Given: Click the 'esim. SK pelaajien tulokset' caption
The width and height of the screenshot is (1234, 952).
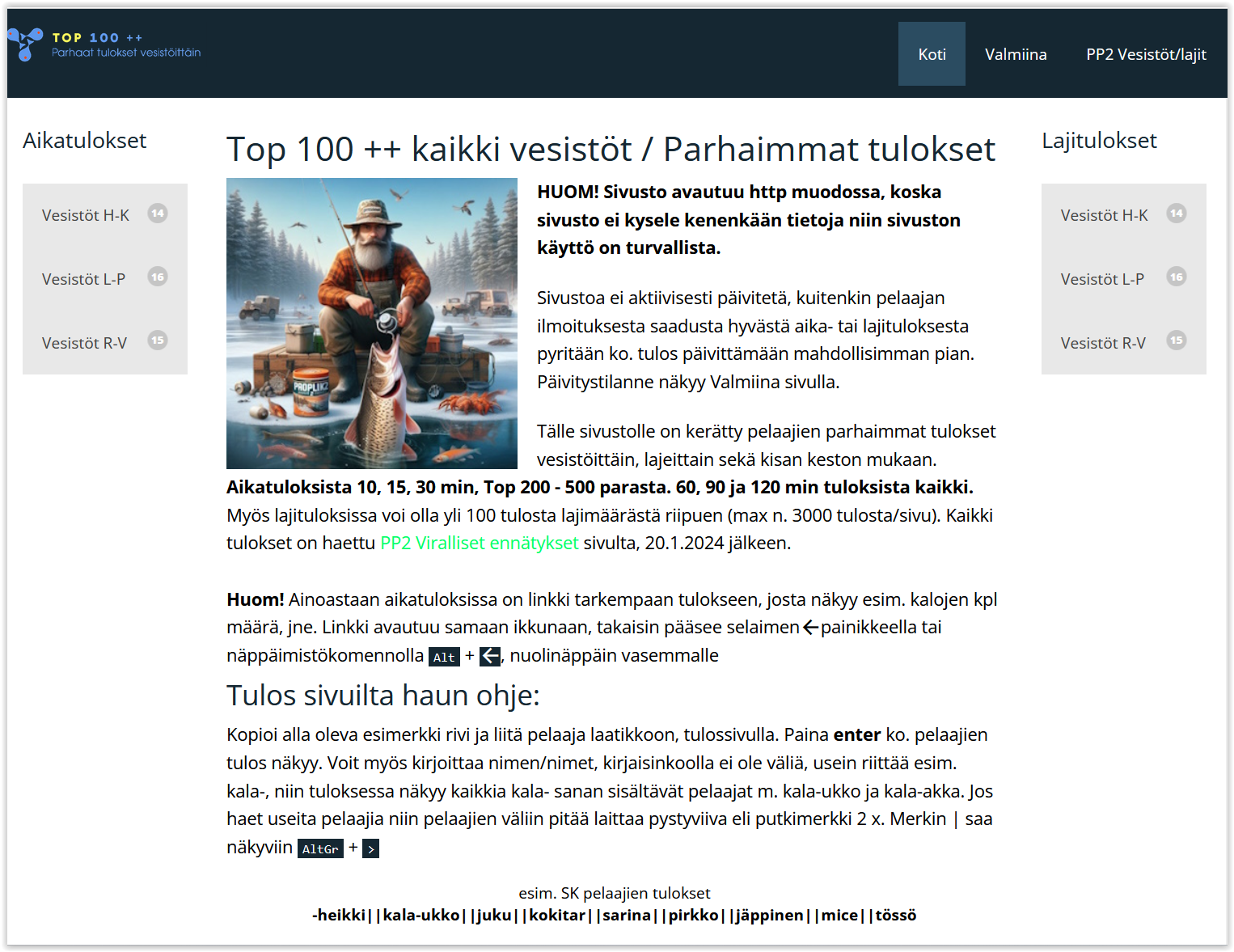Looking at the screenshot, I should 615,893.
